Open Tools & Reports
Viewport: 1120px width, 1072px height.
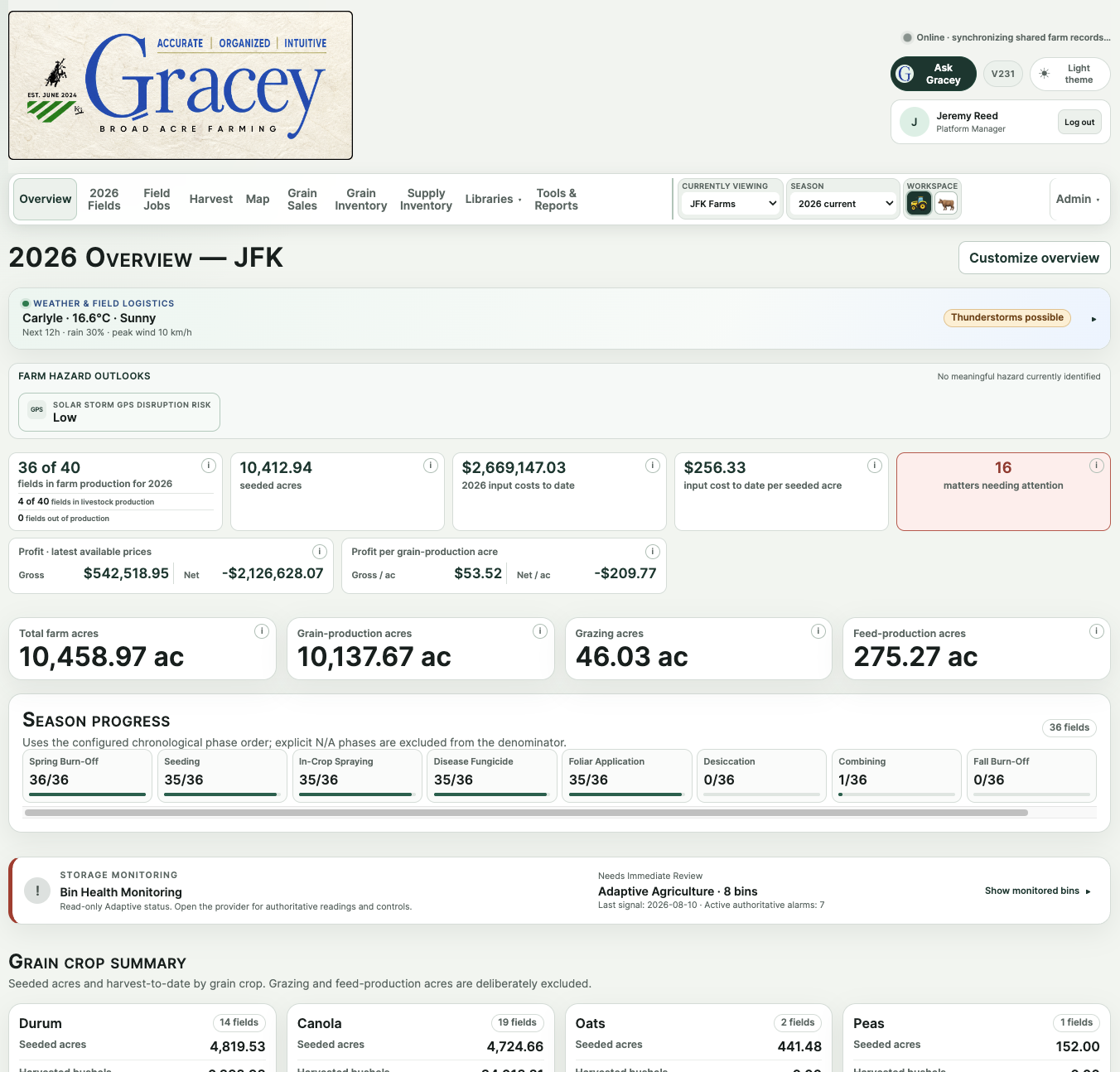tap(557, 200)
